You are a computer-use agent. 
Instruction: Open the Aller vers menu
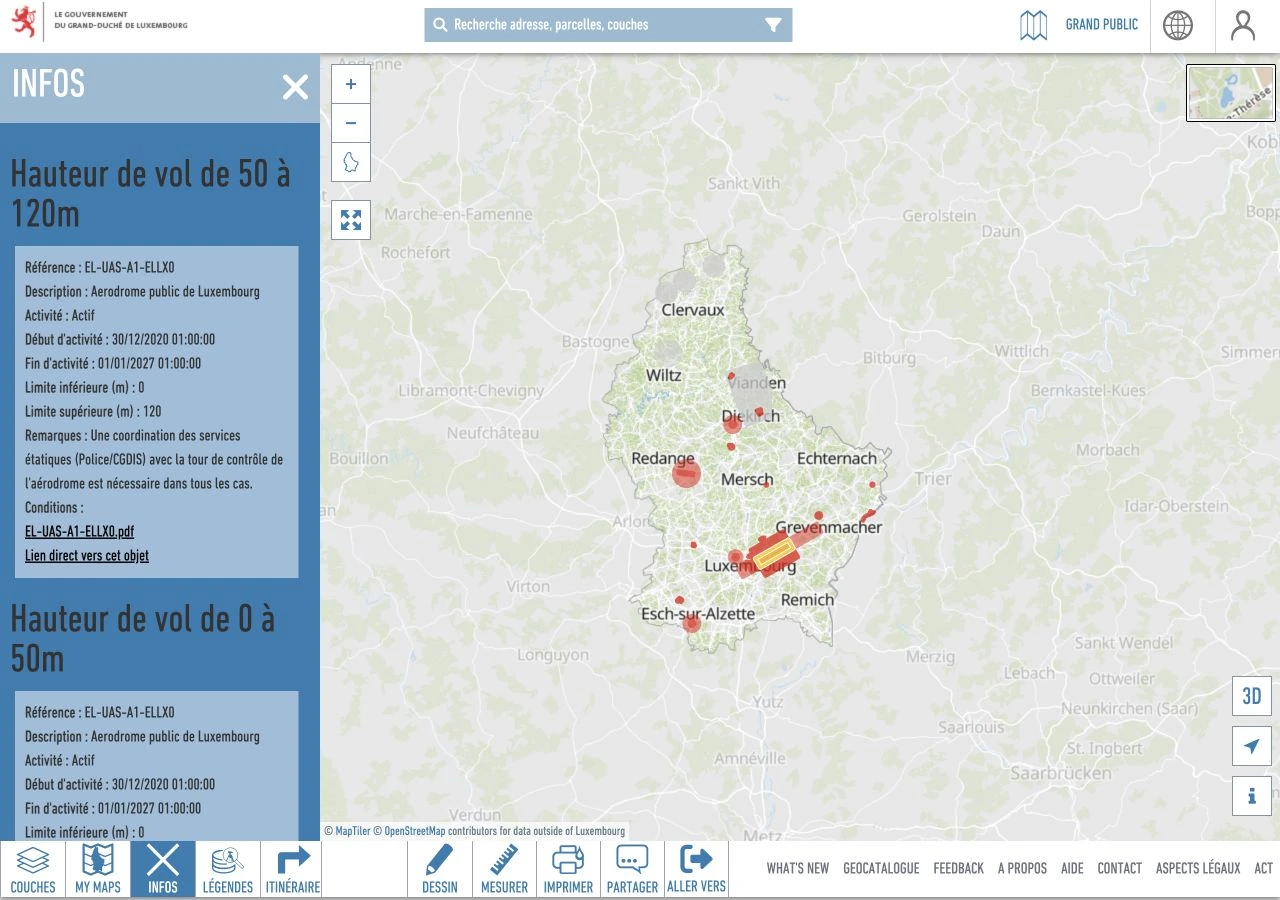(x=696, y=869)
